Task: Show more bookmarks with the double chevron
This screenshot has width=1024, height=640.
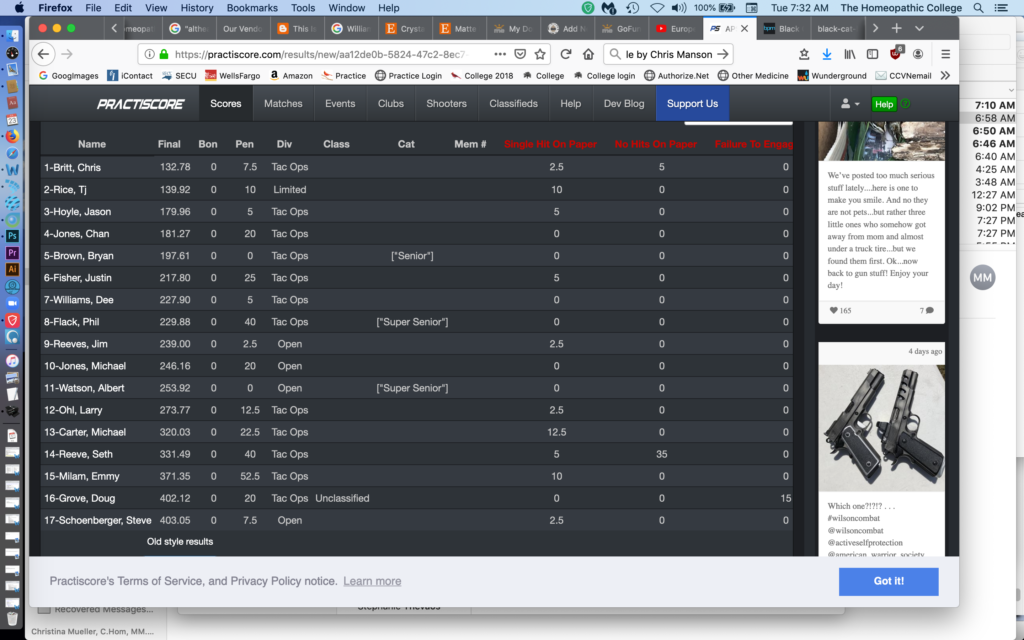Action: coord(945,76)
